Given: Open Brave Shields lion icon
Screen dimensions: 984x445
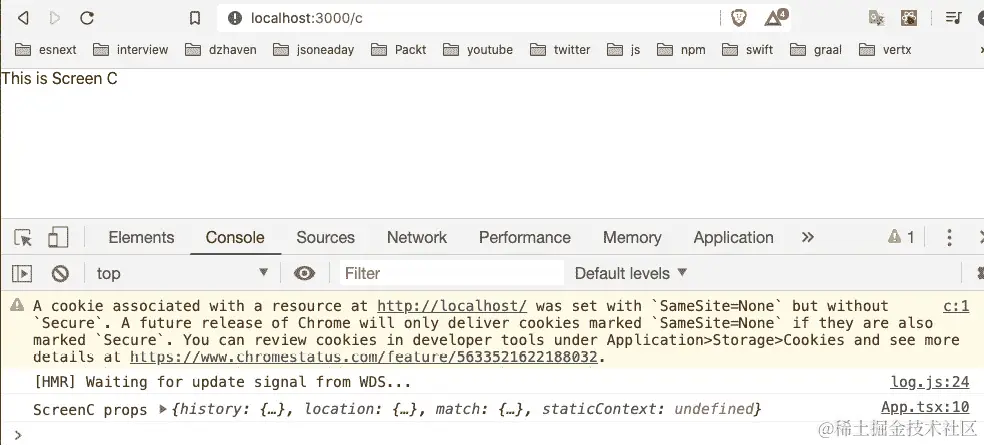Looking at the screenshot, I should coord(739,18).
